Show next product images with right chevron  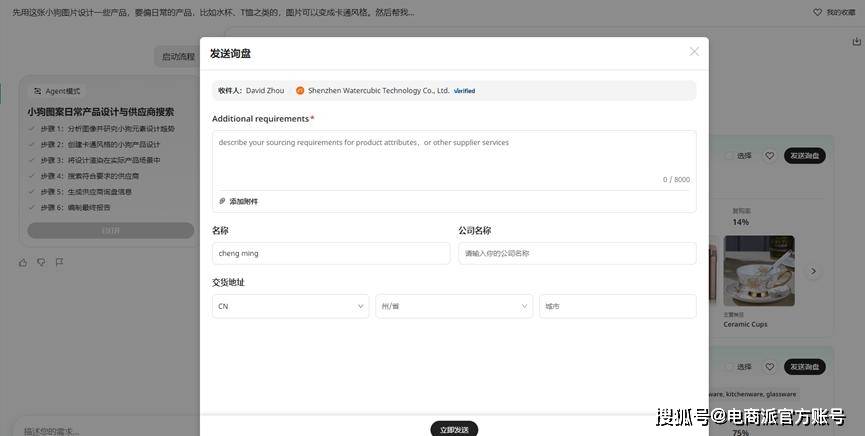pos(813,271)
